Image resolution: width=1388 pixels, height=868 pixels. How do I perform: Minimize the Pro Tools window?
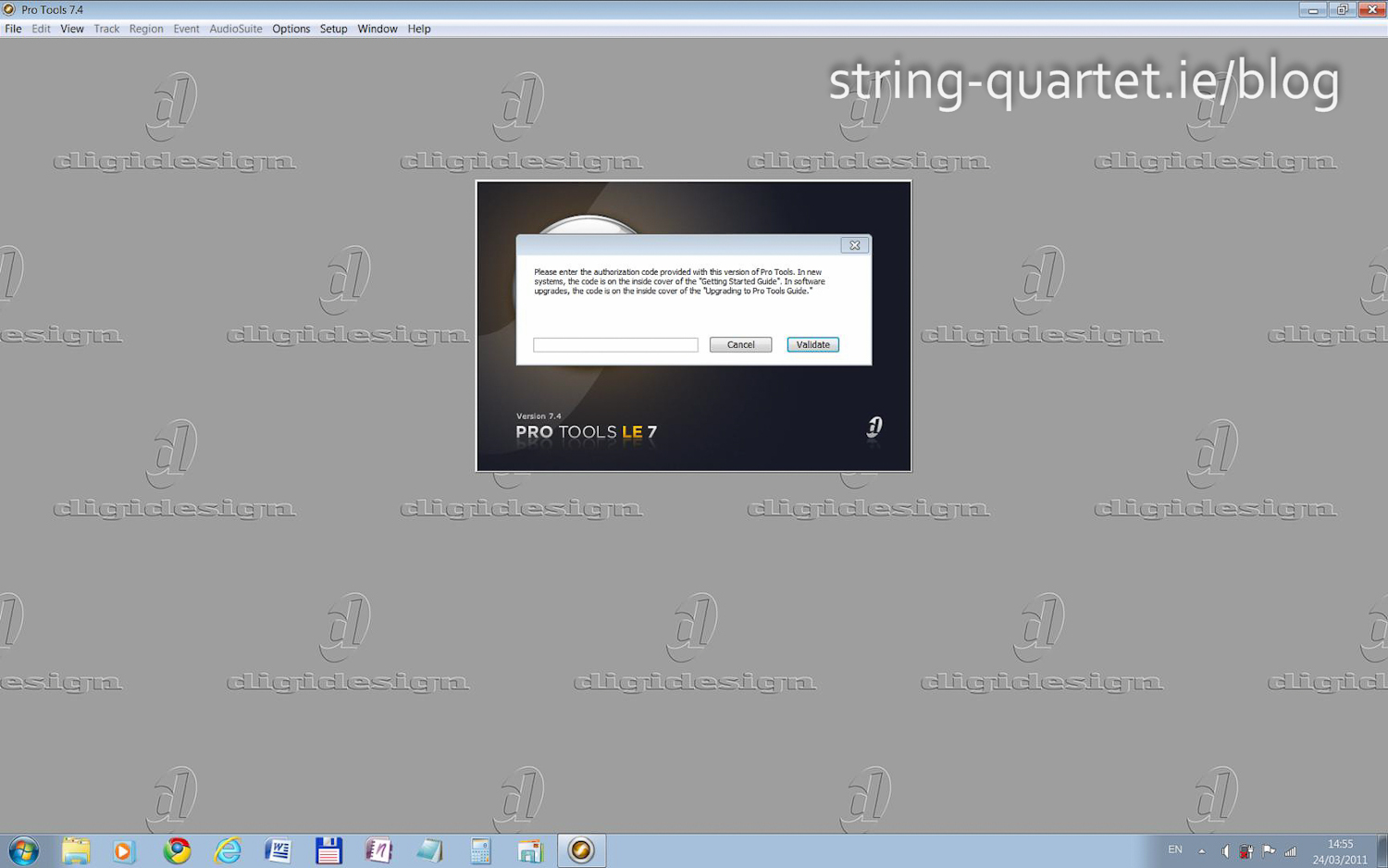click(1312, 9)
